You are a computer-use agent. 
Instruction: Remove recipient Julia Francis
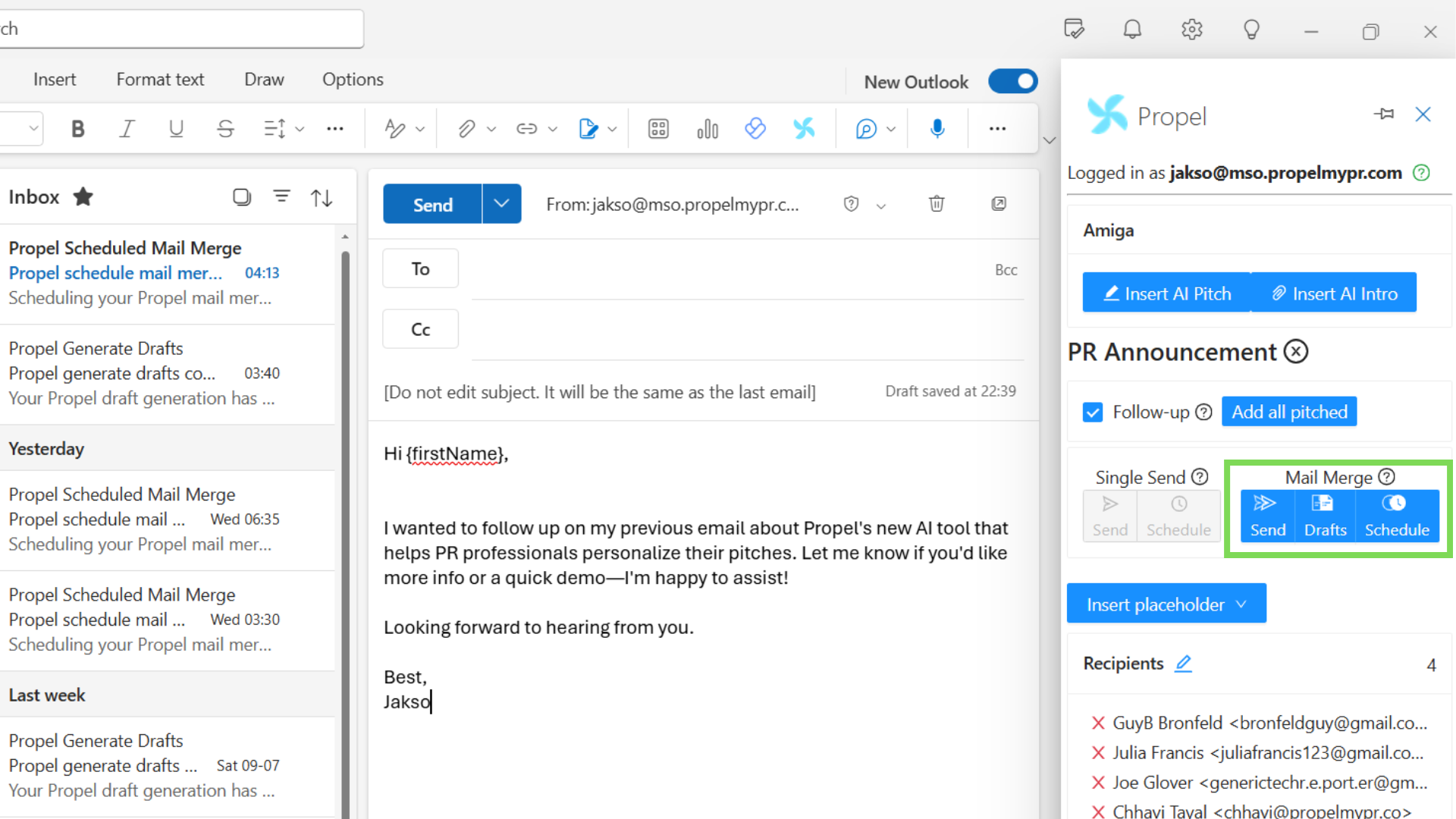1097,753
